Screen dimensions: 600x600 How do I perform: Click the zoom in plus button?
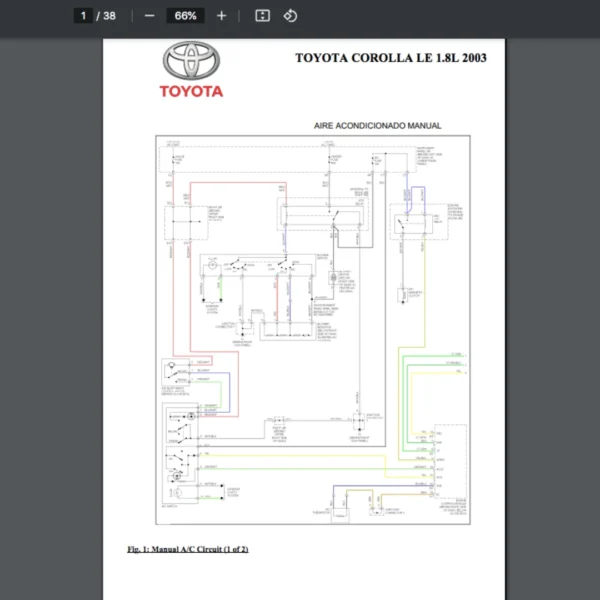tap(221, 16)
